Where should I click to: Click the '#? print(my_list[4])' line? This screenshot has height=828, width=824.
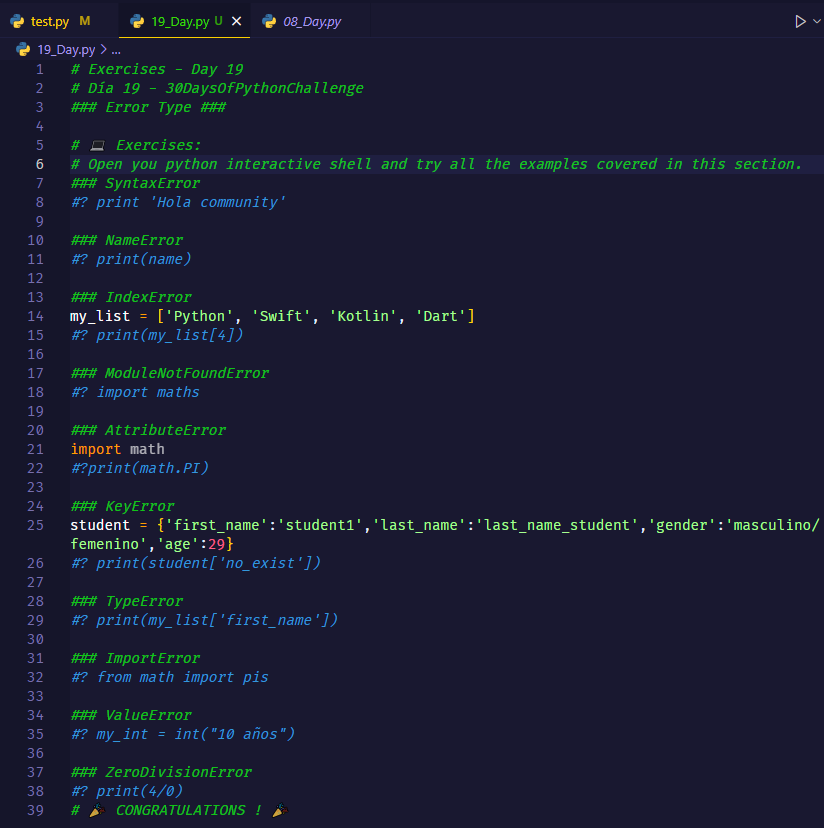coord(157,335)
